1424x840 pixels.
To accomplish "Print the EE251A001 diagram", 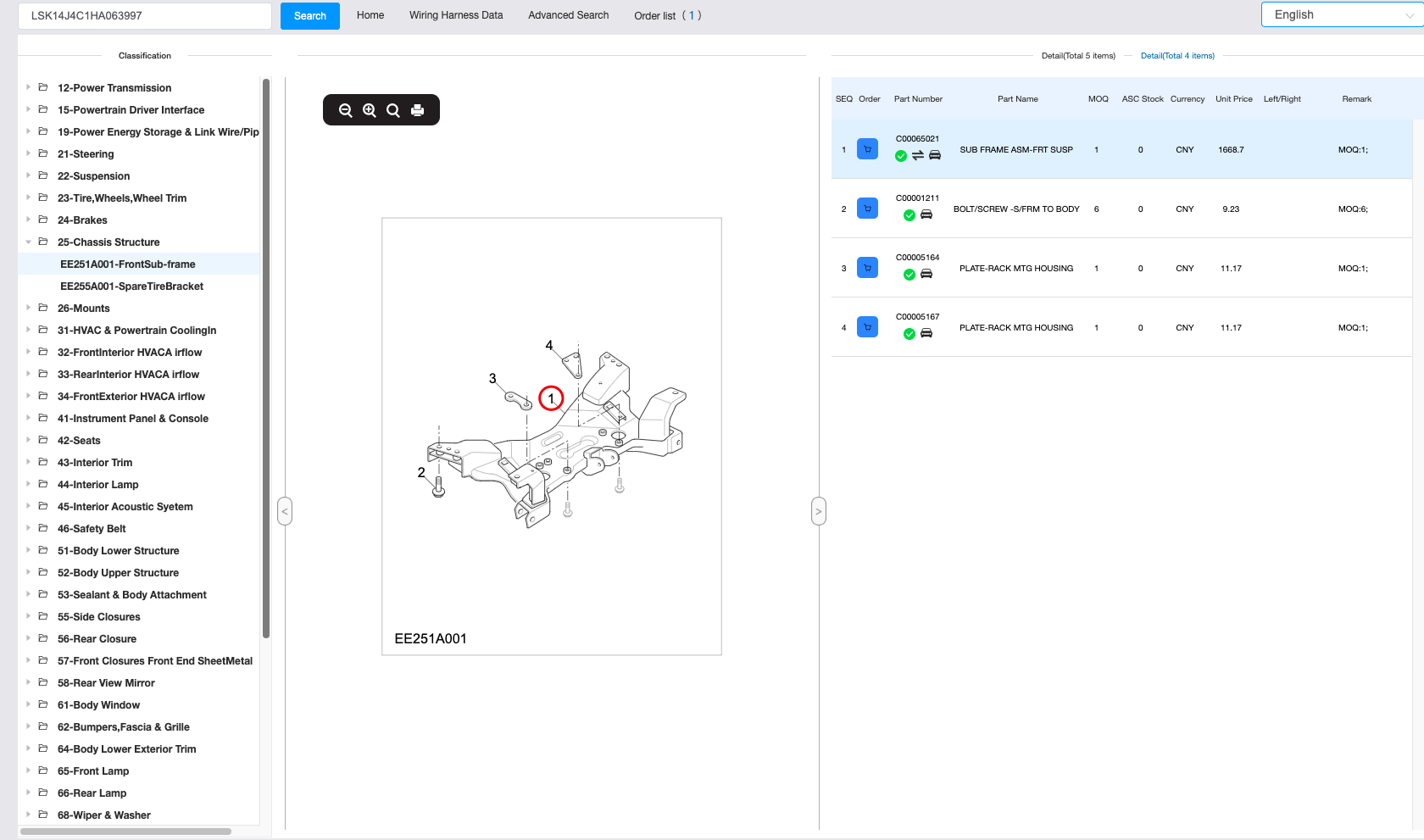I will (417, 110).
